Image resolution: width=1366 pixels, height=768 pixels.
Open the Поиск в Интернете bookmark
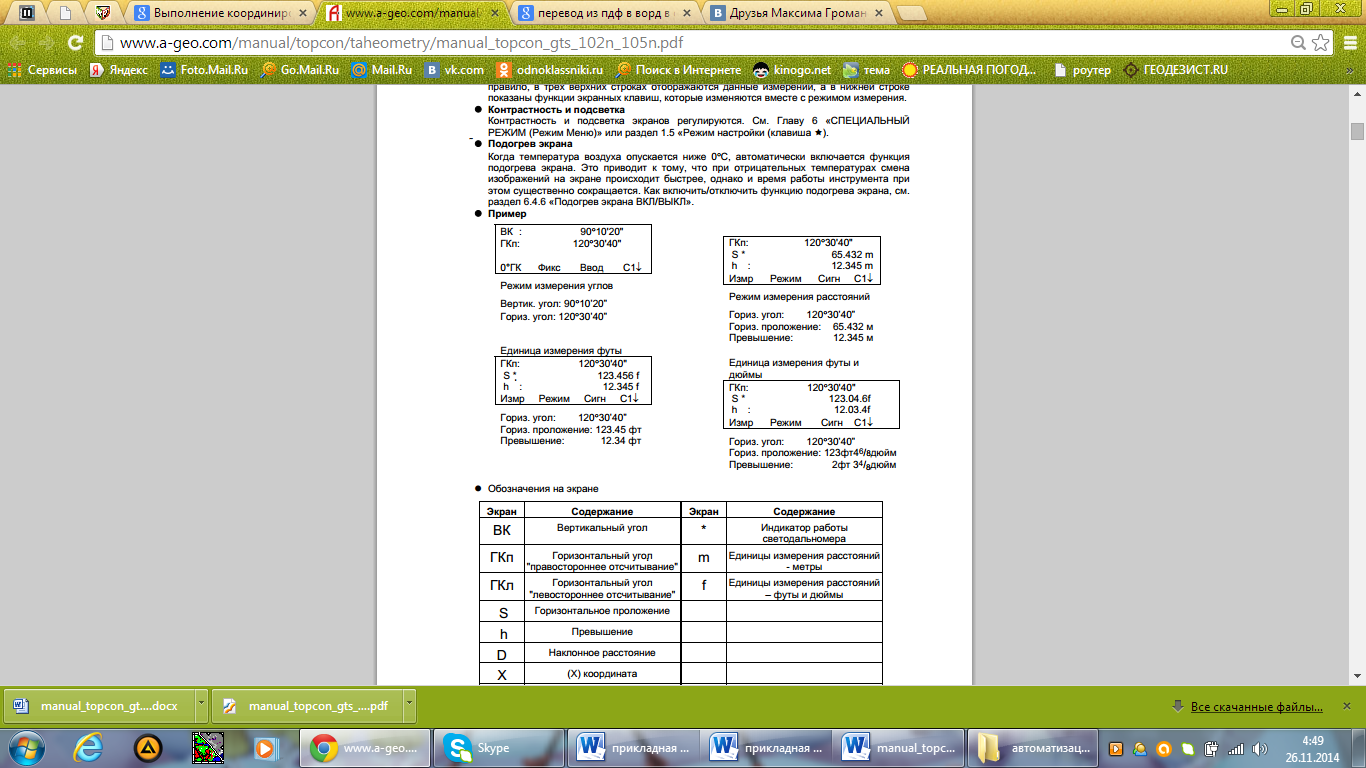679,70
